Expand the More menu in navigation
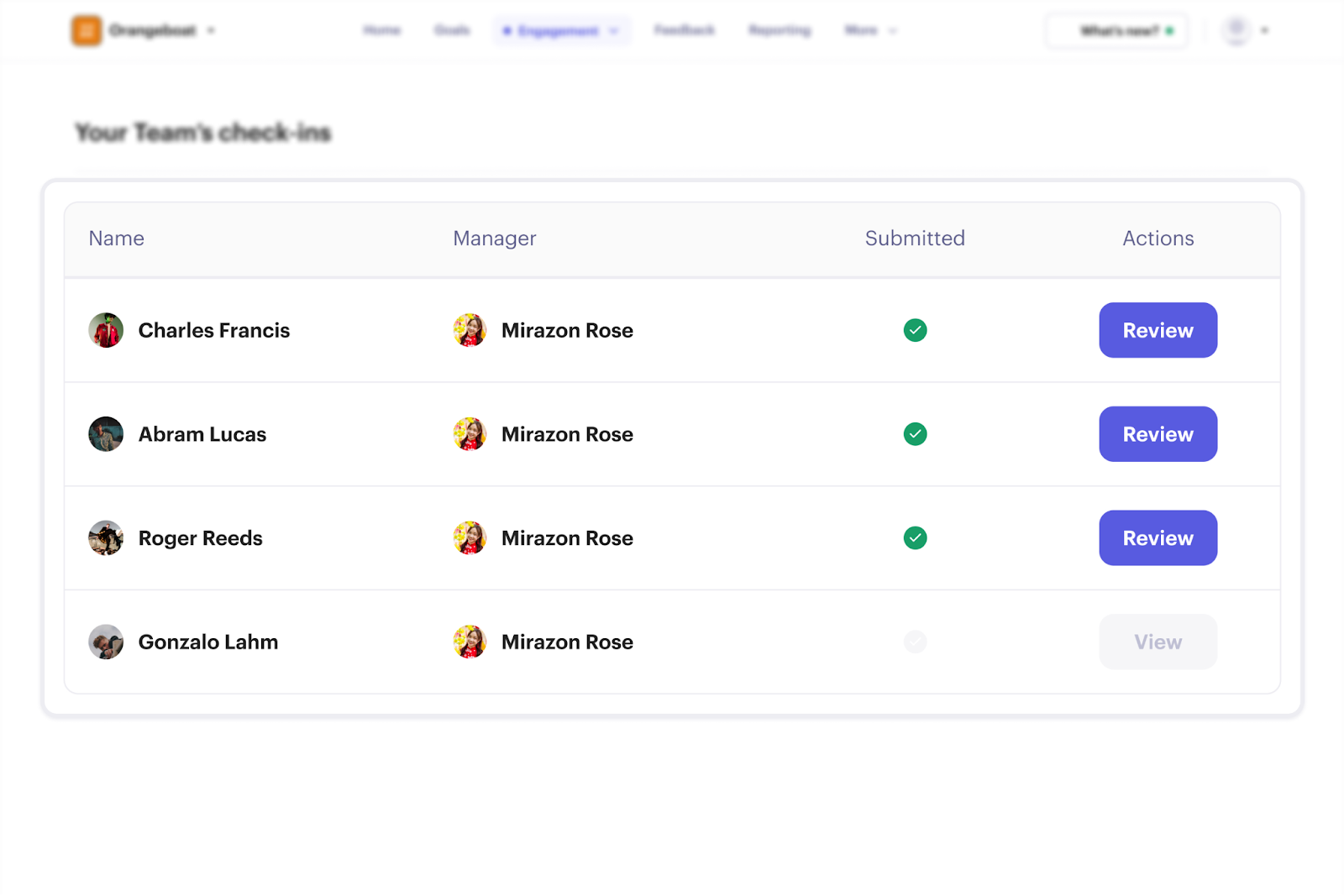 [x=870, y=30]
